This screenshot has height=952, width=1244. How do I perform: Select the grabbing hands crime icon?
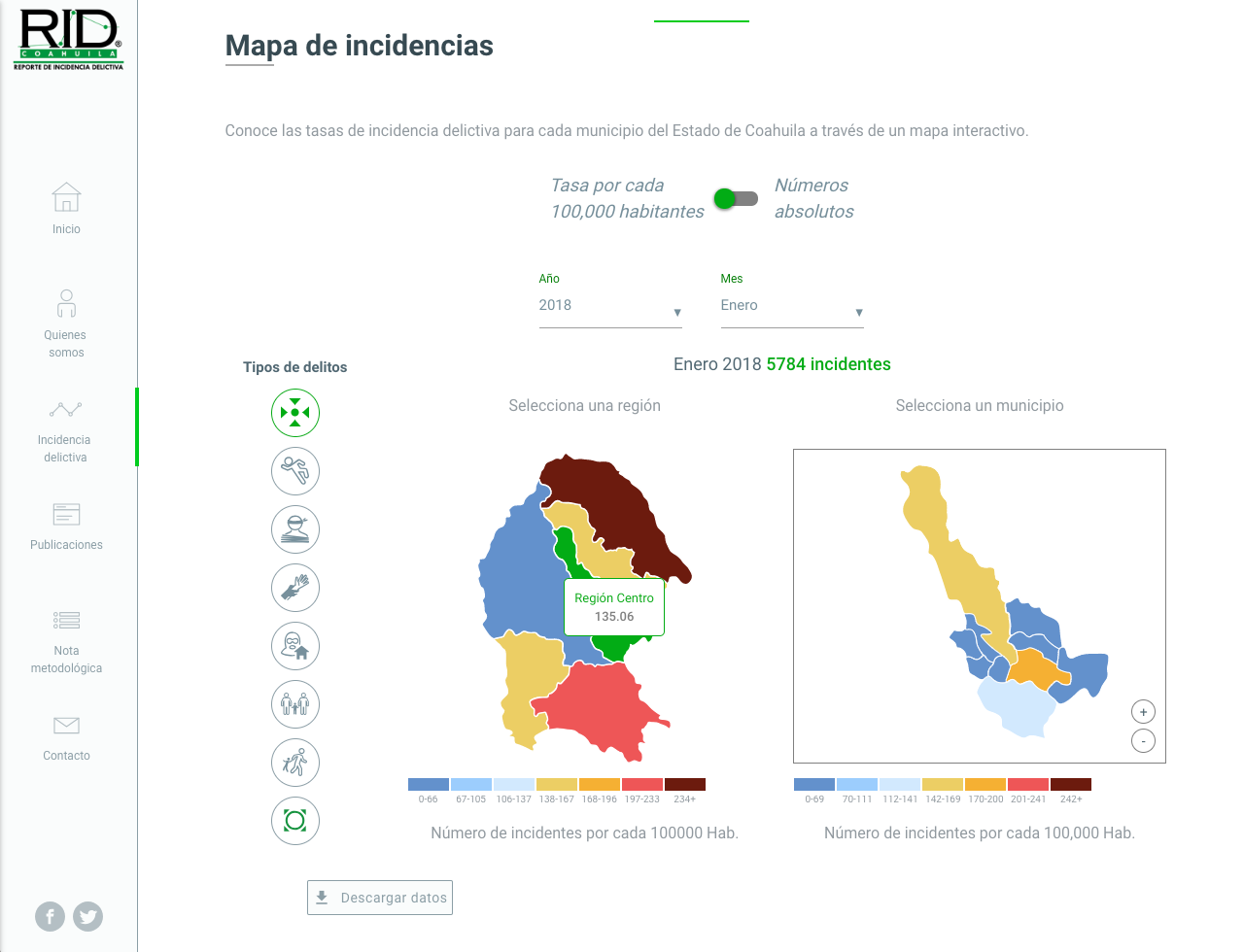295,588
